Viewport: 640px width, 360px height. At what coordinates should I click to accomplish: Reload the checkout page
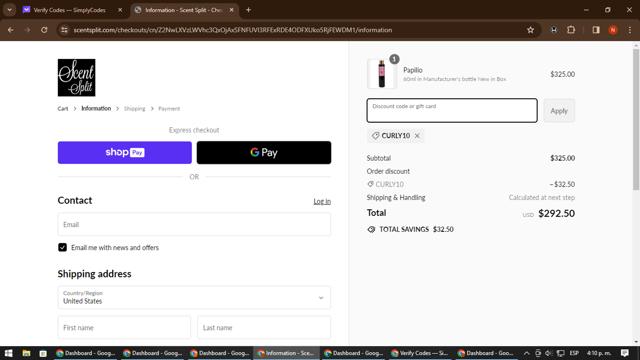[44, 30]
